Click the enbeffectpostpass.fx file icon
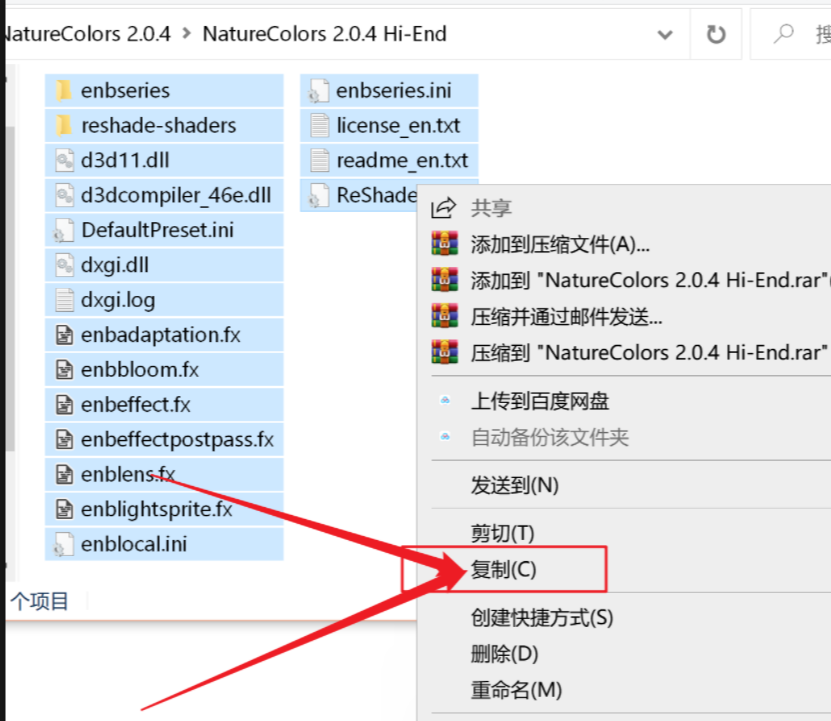Image resolution: width=831 pixels, height=721 pixels. pyautogui.click(x=64, y=439)
